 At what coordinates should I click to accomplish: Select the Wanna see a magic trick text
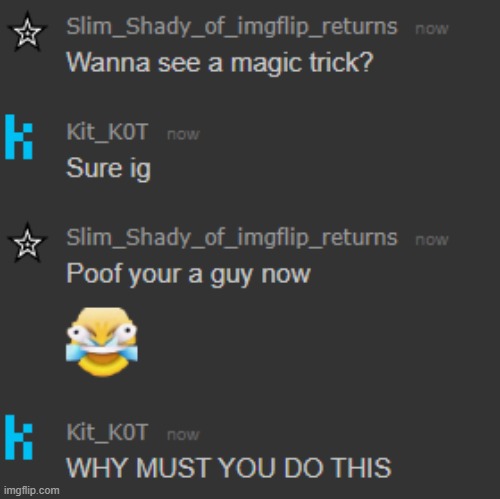click(220, 63)
